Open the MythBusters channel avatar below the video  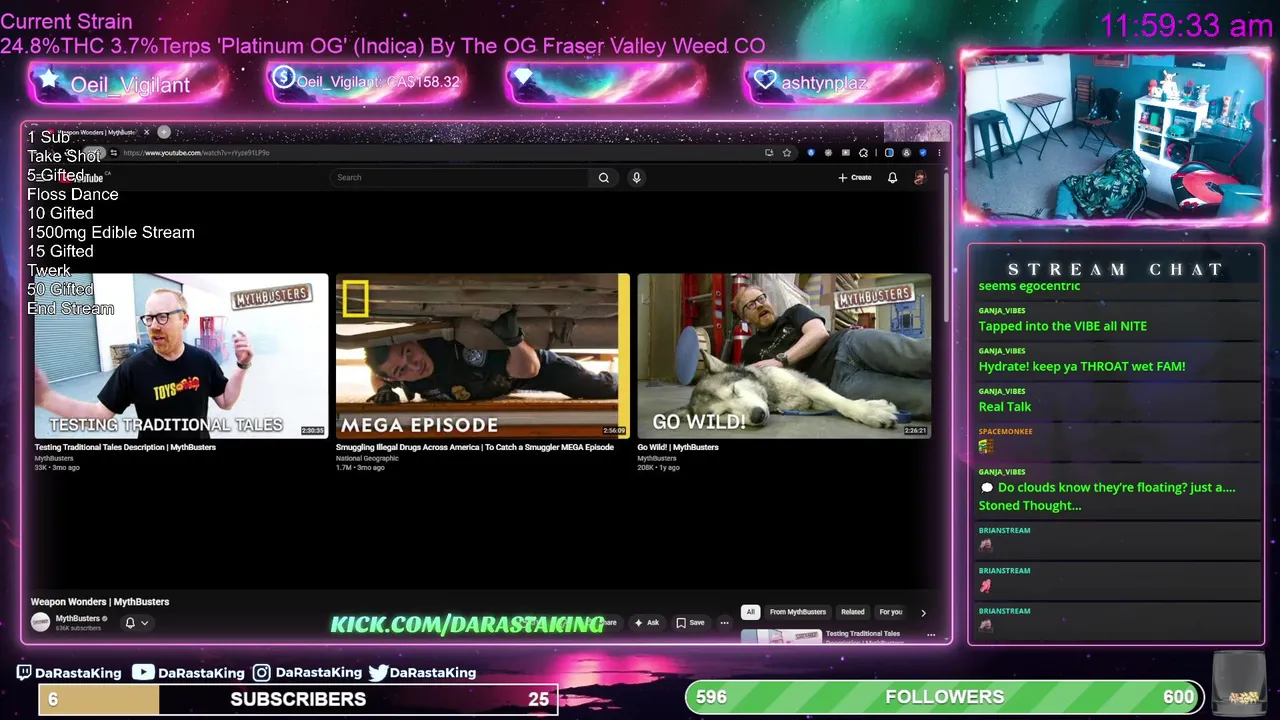pyautogui.click(x=40, y=622)
